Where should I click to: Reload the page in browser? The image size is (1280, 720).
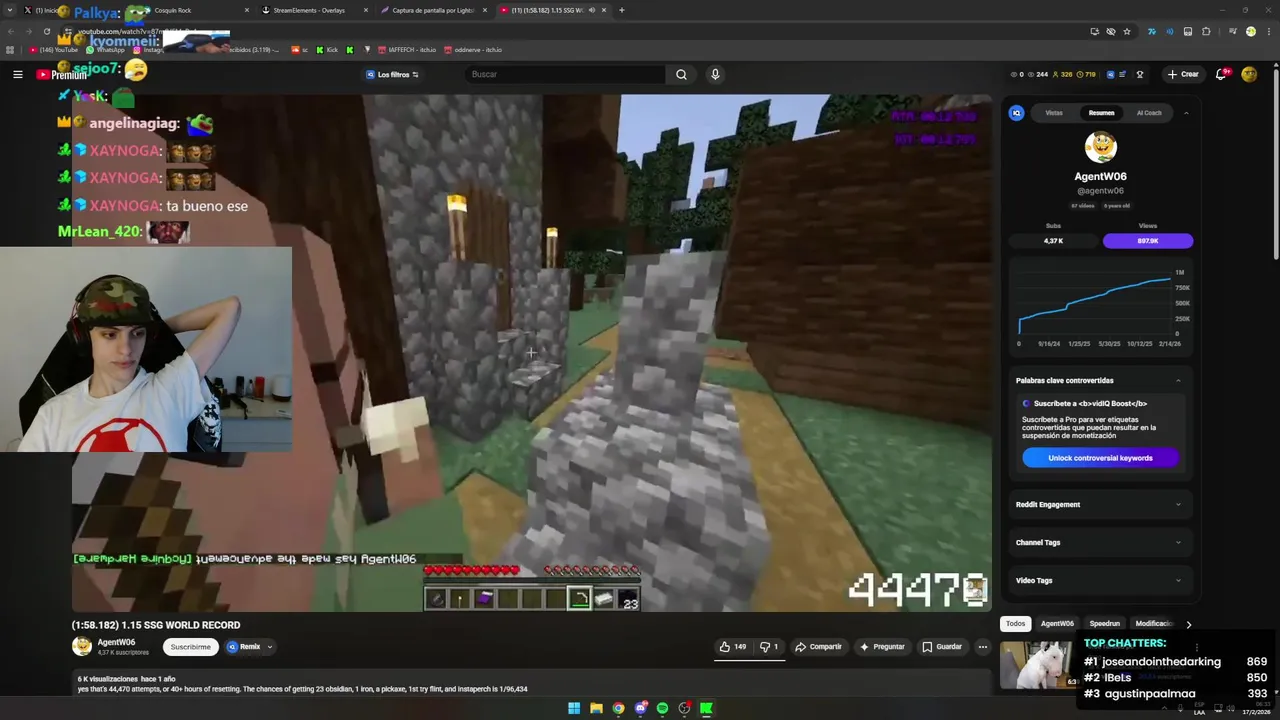coord(46,31)
